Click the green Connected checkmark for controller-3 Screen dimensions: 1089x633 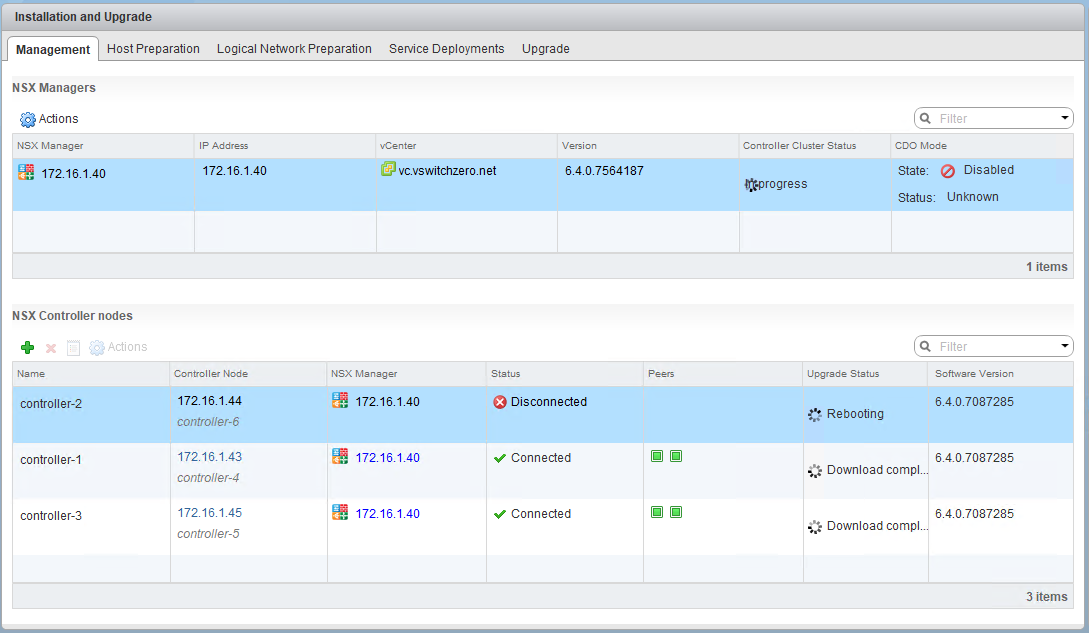(x=500, y=514)
